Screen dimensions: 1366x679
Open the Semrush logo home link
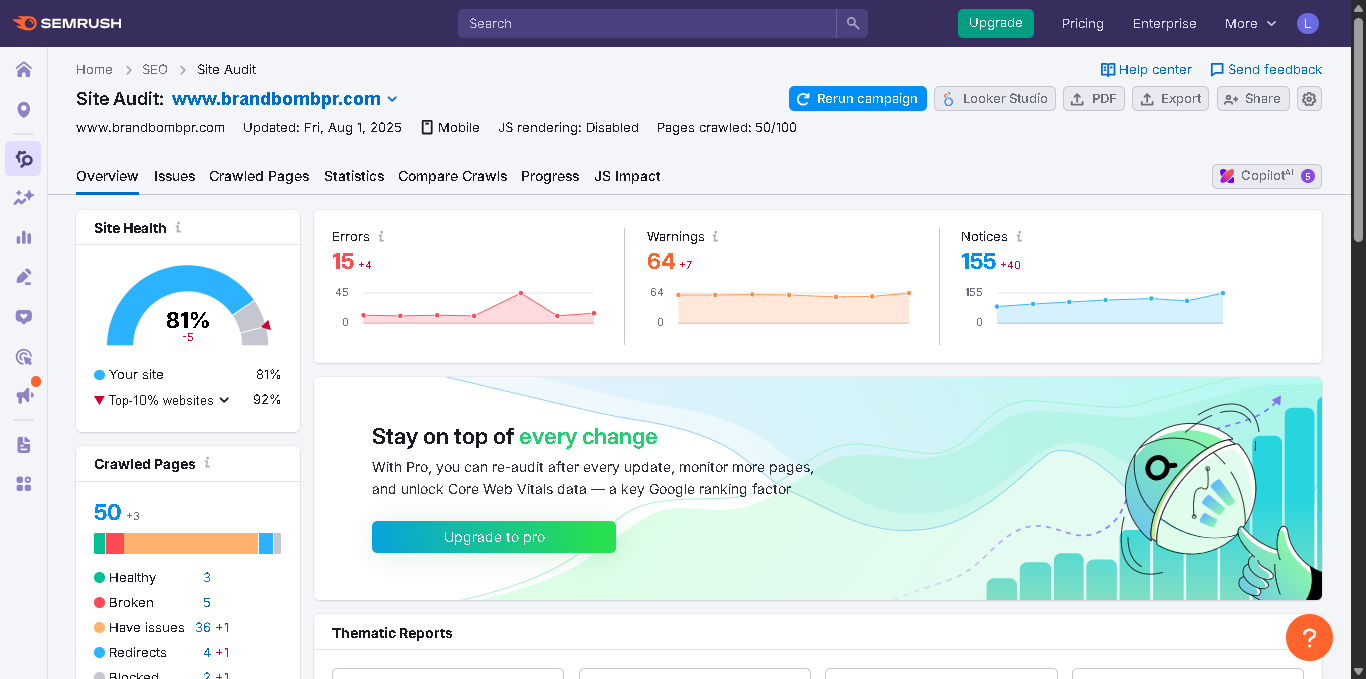click(x=67, y=23)
